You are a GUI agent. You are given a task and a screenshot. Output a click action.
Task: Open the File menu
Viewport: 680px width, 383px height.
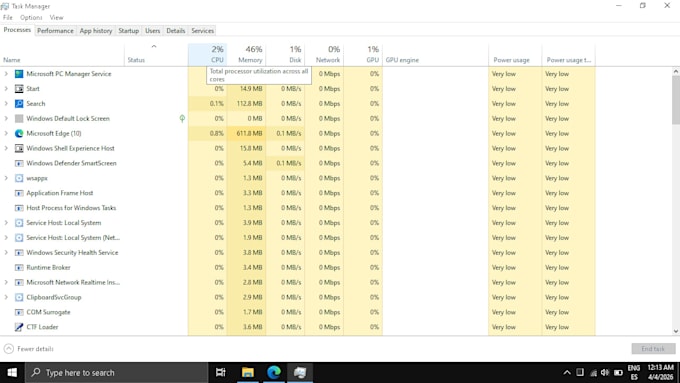tap(8, 17)
